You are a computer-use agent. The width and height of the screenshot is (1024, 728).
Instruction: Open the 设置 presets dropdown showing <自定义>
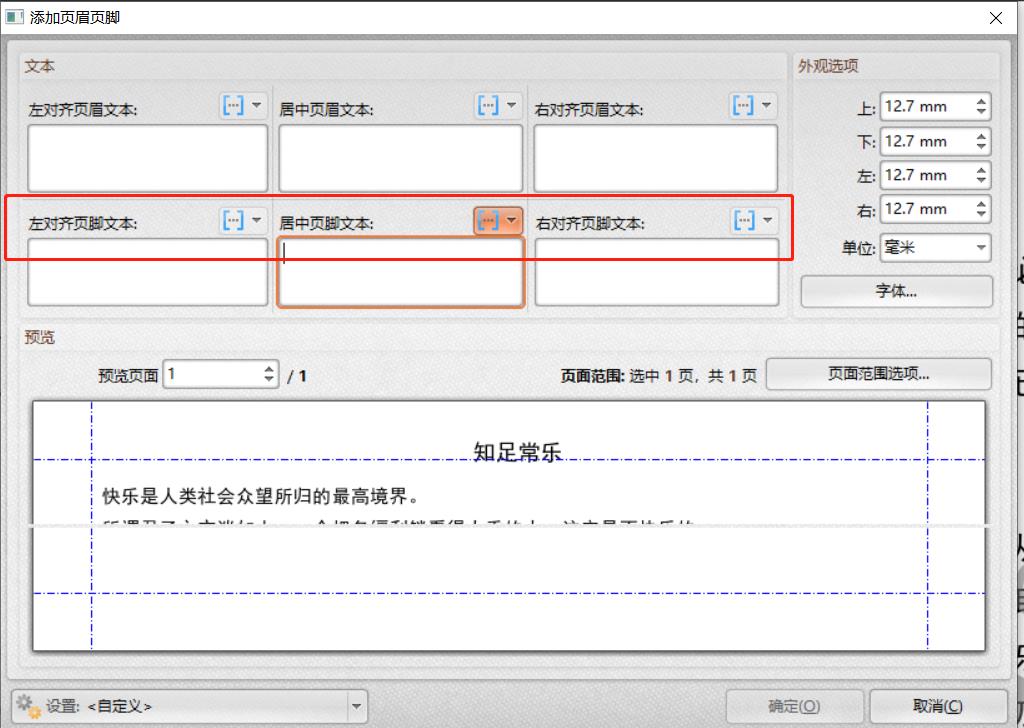[190, 706]
